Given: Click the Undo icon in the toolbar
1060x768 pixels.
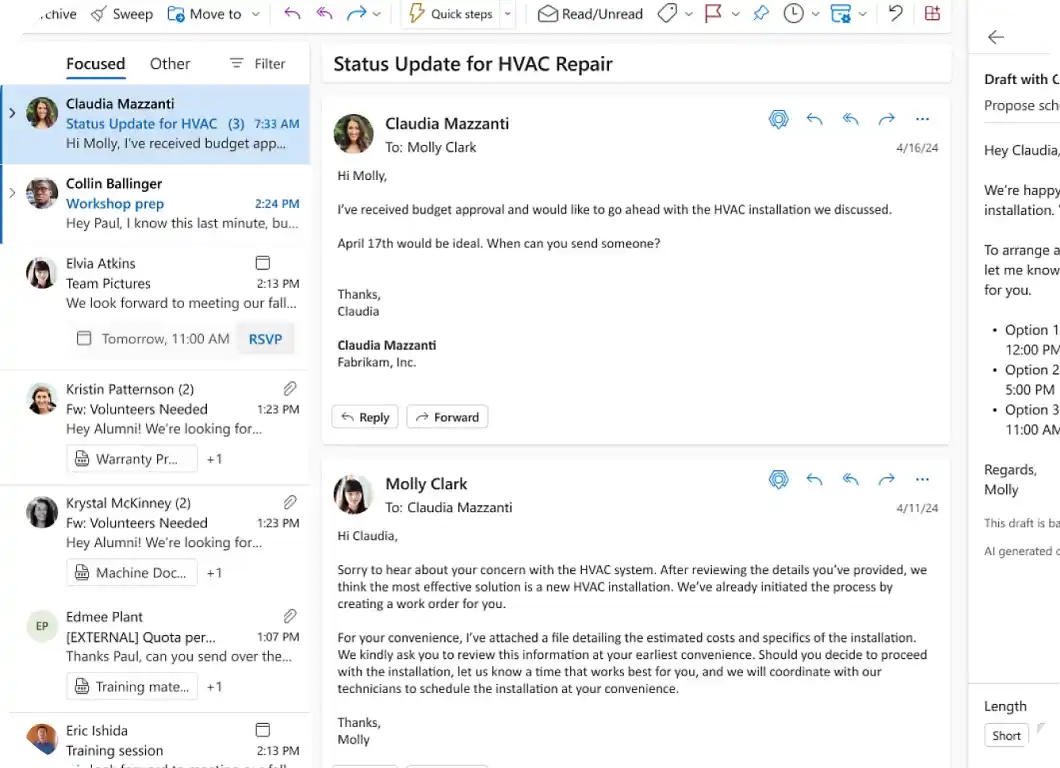Looking at the screenshot, I should click(x=895, y=14).
